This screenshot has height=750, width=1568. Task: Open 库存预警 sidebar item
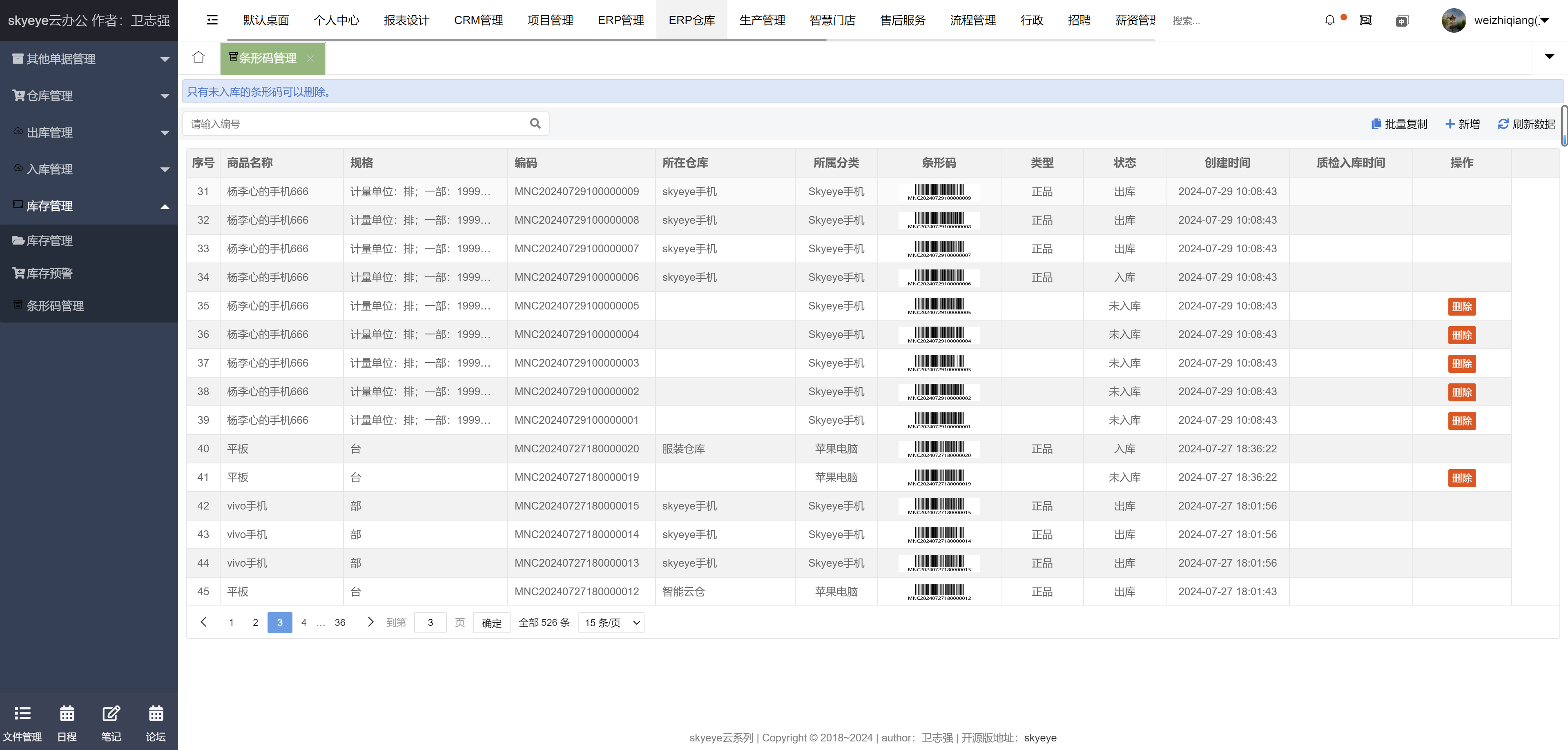(49, 273)
